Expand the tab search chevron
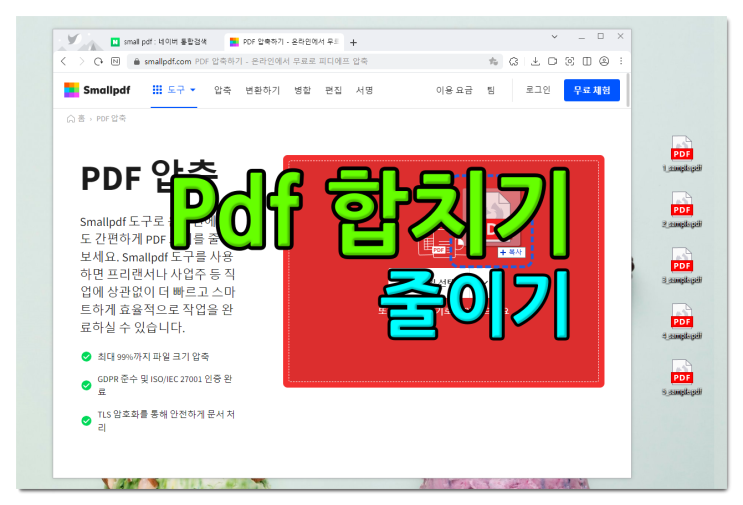Screen dimensions: 743x505 [554, 36]
